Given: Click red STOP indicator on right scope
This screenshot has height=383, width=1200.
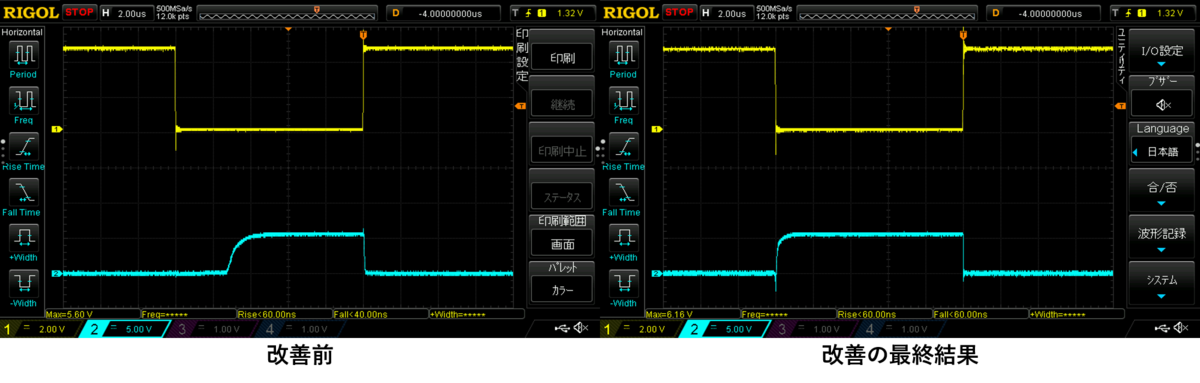Looking at the screenshot, I should [x=679, y=13].
